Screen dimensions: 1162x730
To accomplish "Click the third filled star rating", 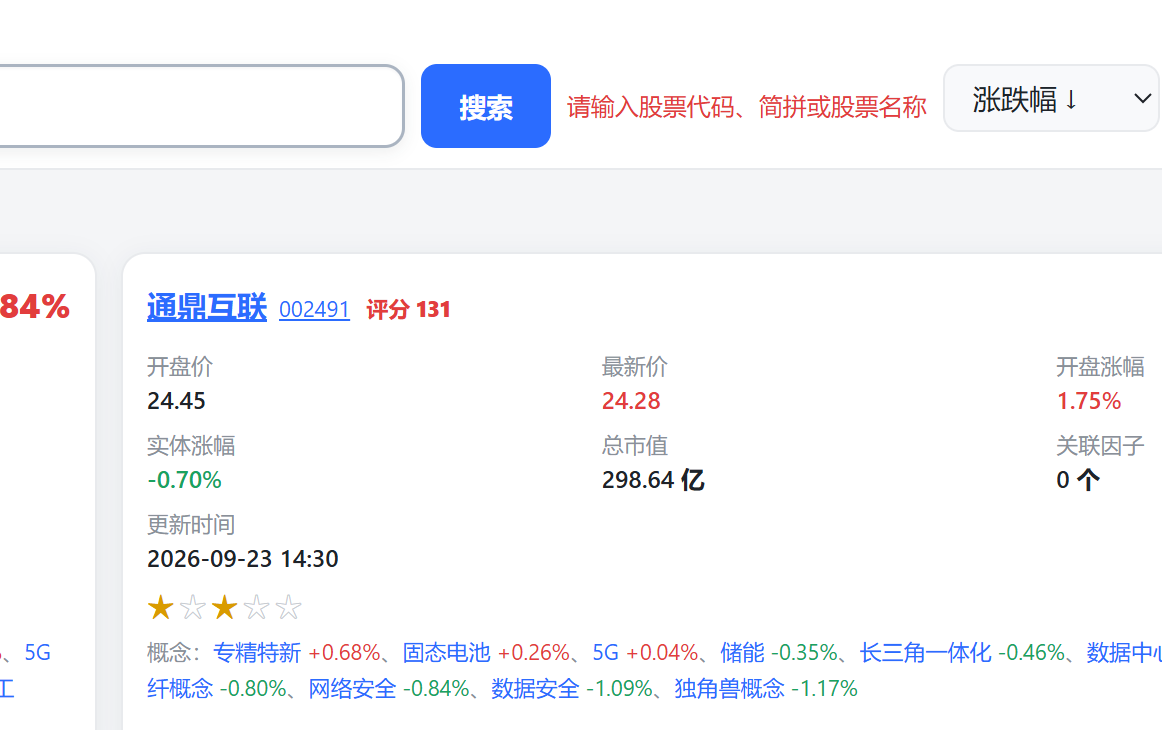I will [x=225, y=608].
